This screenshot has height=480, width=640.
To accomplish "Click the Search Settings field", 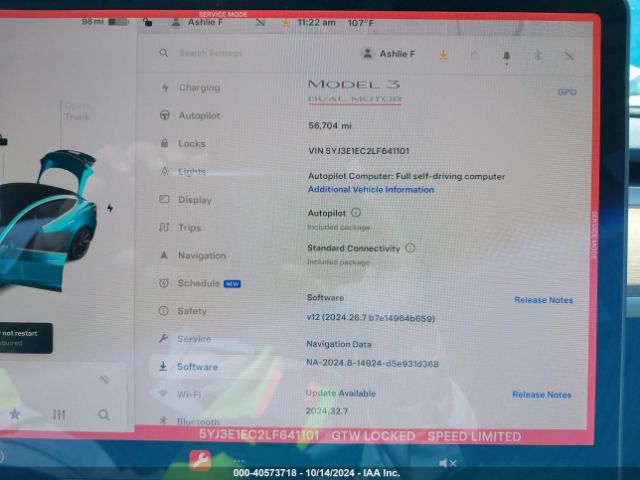I will (x=211, y=53).
